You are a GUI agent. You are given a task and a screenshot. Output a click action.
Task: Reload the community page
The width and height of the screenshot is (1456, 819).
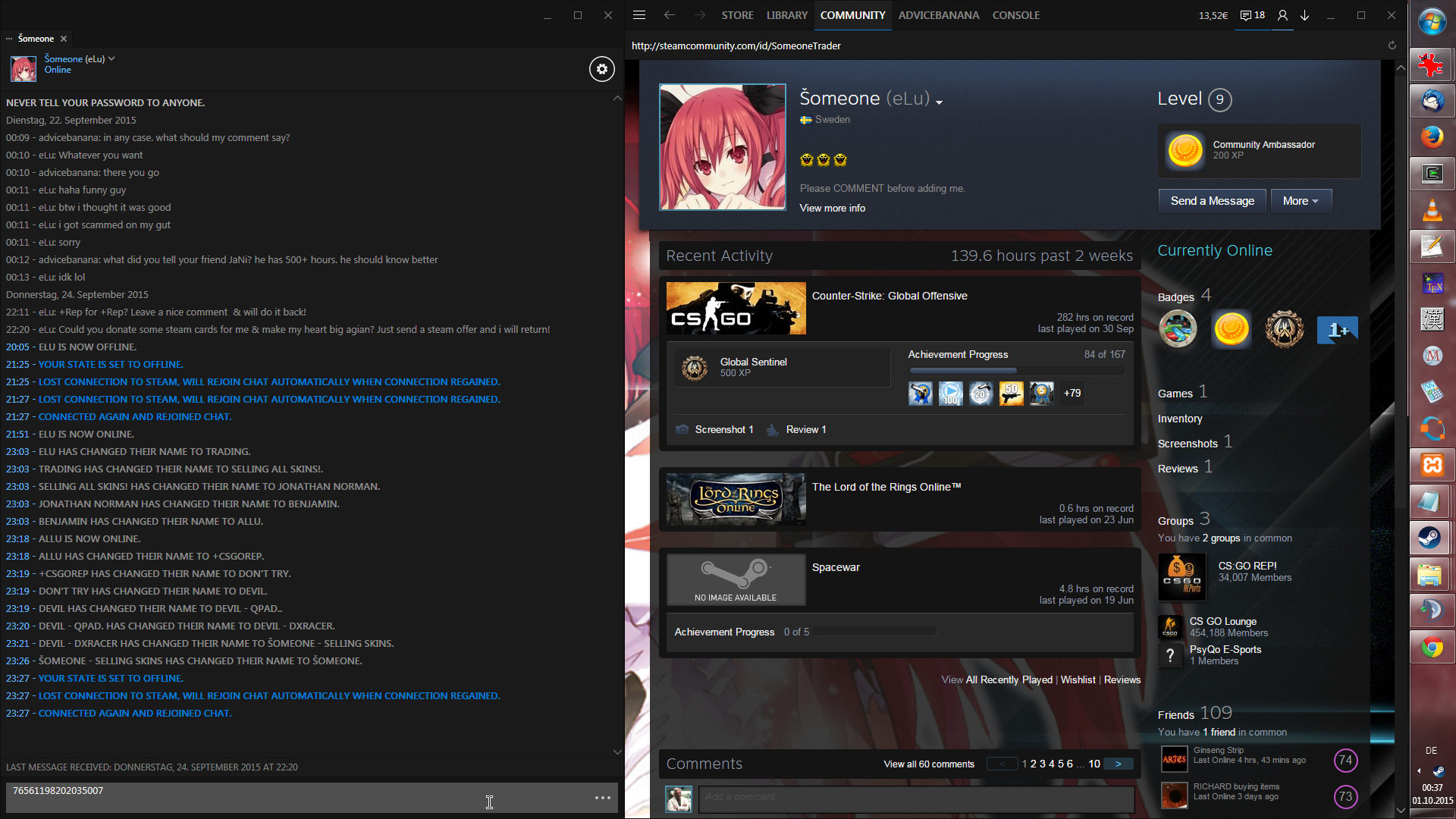pyautogui.click(x=1392, y=45)
